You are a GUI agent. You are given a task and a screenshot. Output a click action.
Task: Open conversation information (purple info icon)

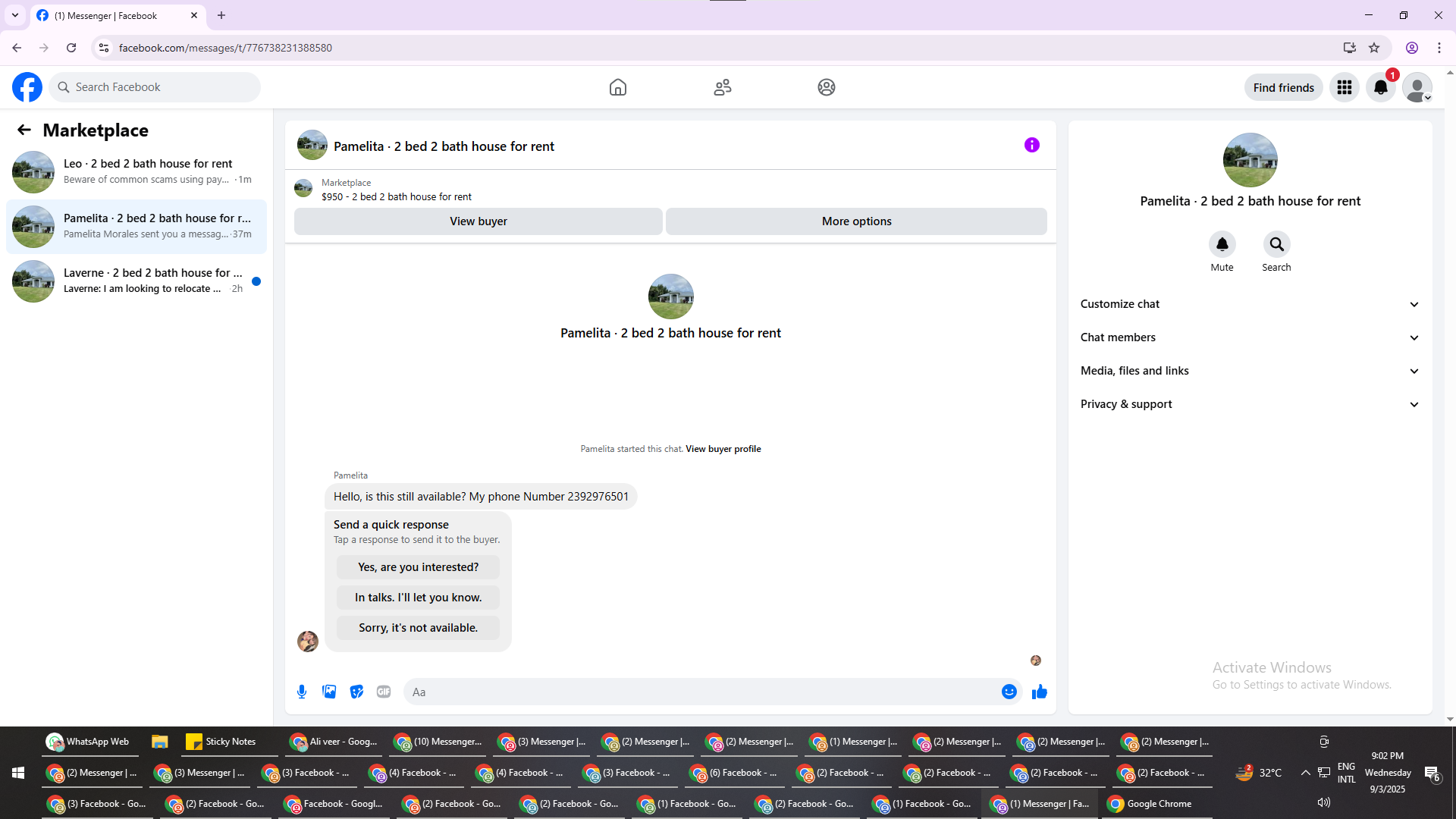click(1032, 145)
